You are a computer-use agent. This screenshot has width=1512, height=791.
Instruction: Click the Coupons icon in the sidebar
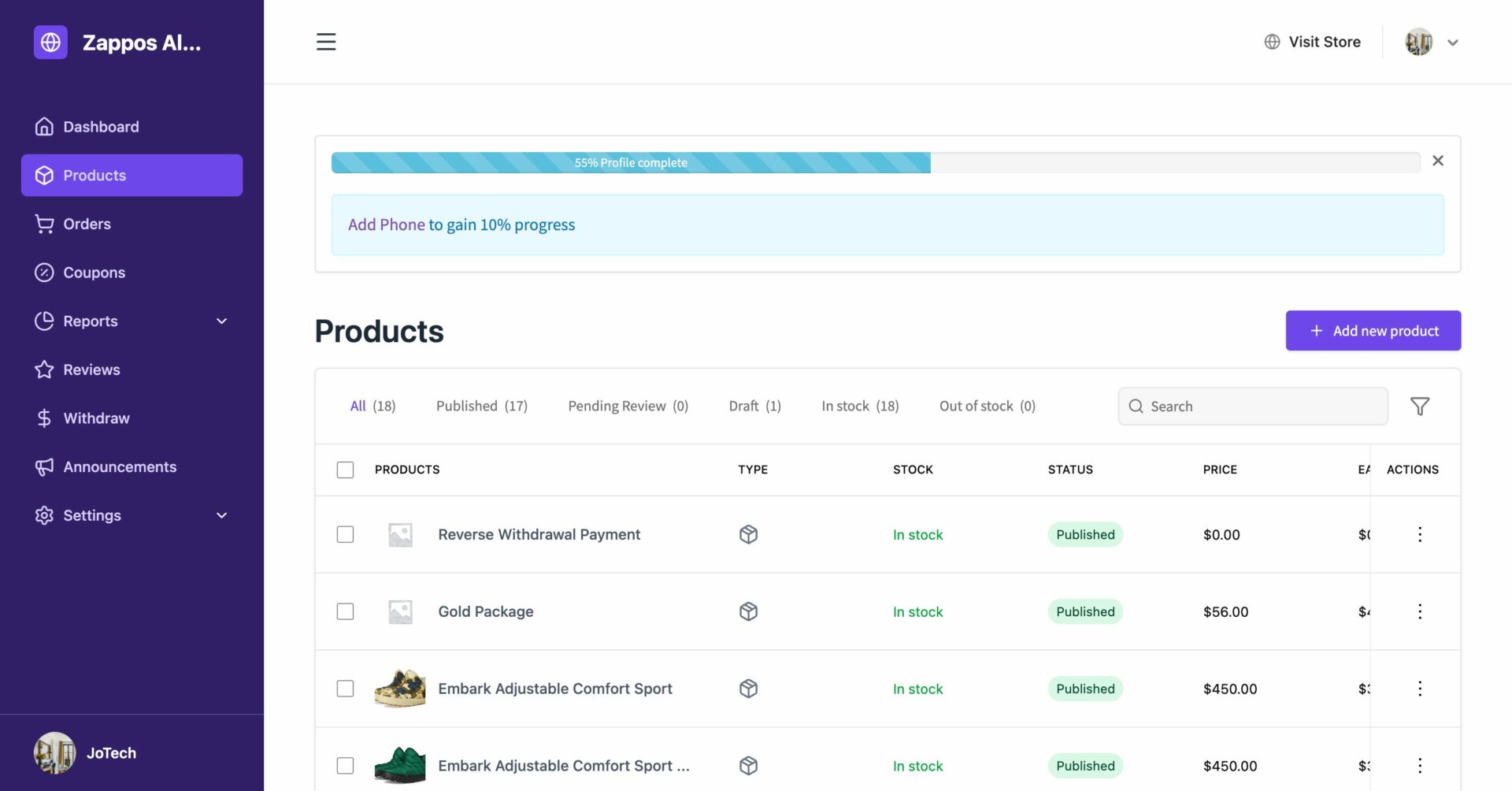tap(45, 272)
